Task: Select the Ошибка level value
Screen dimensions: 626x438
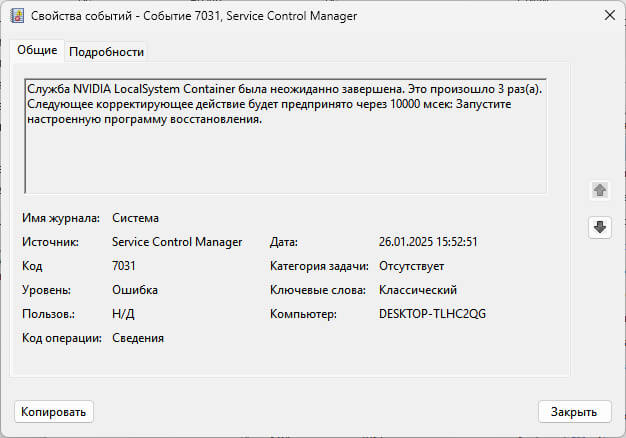Action: (135, 290)
